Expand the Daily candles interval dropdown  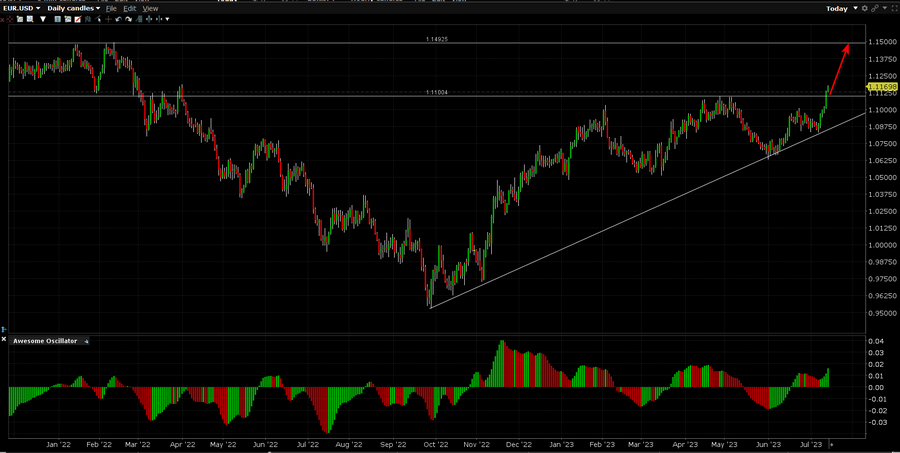[72, 8]
